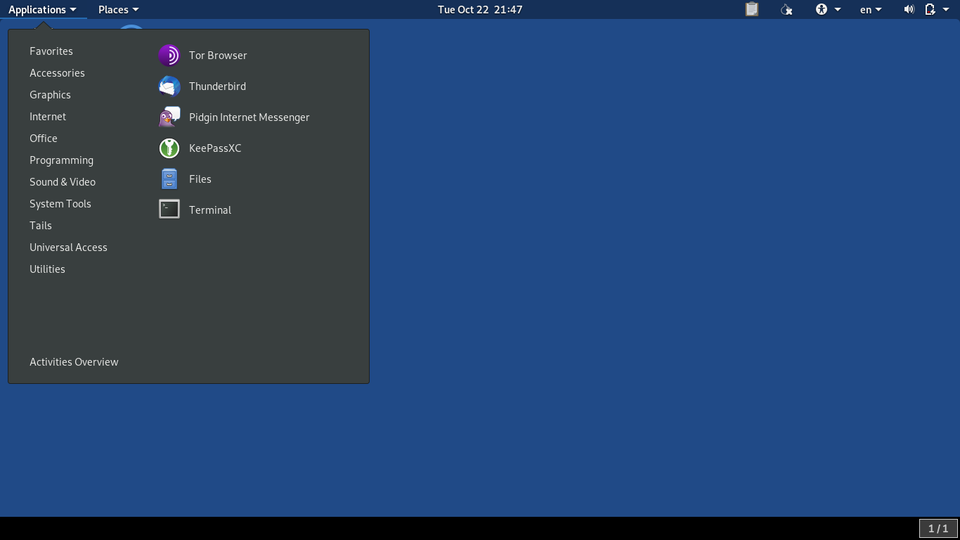Select the Graphics category
960x540 pixels.
click(x=50, y=95)
